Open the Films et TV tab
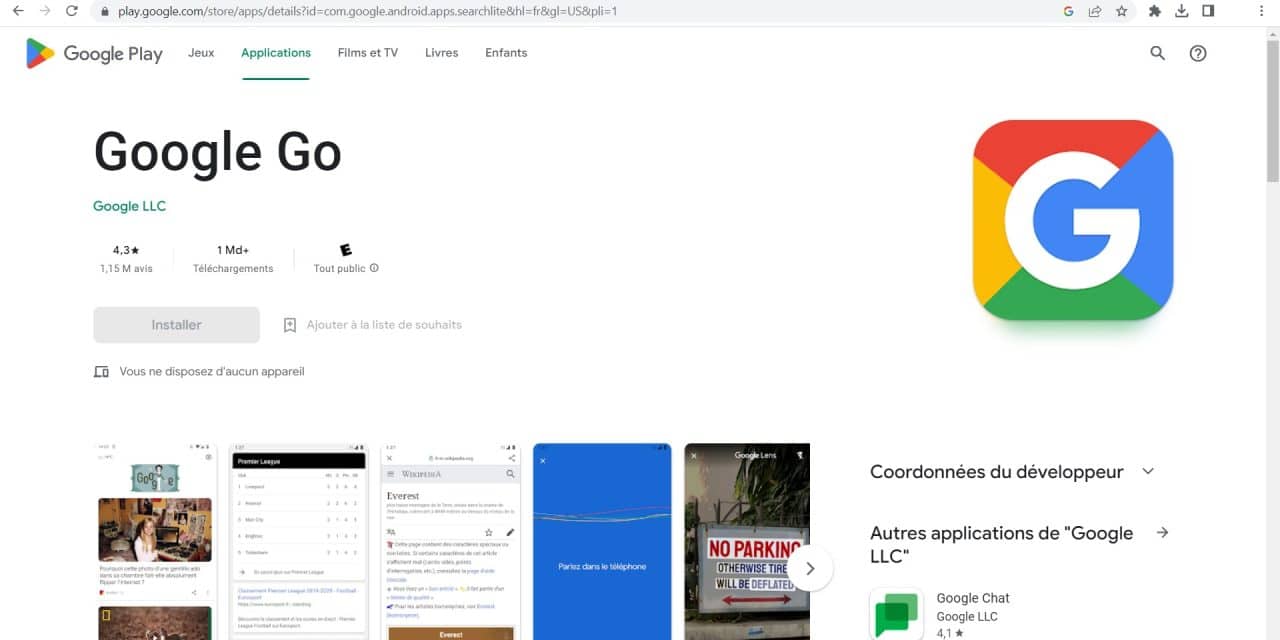The image size is (1280, 640). click(x=367, y=53)
